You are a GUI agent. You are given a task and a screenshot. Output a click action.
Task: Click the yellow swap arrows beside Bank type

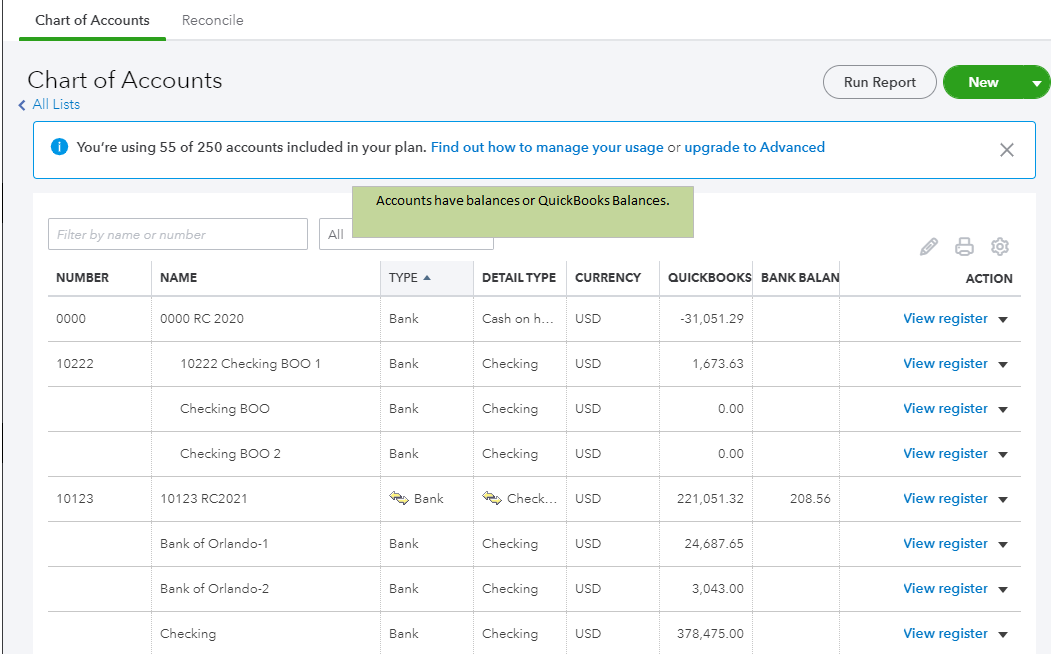397,498
